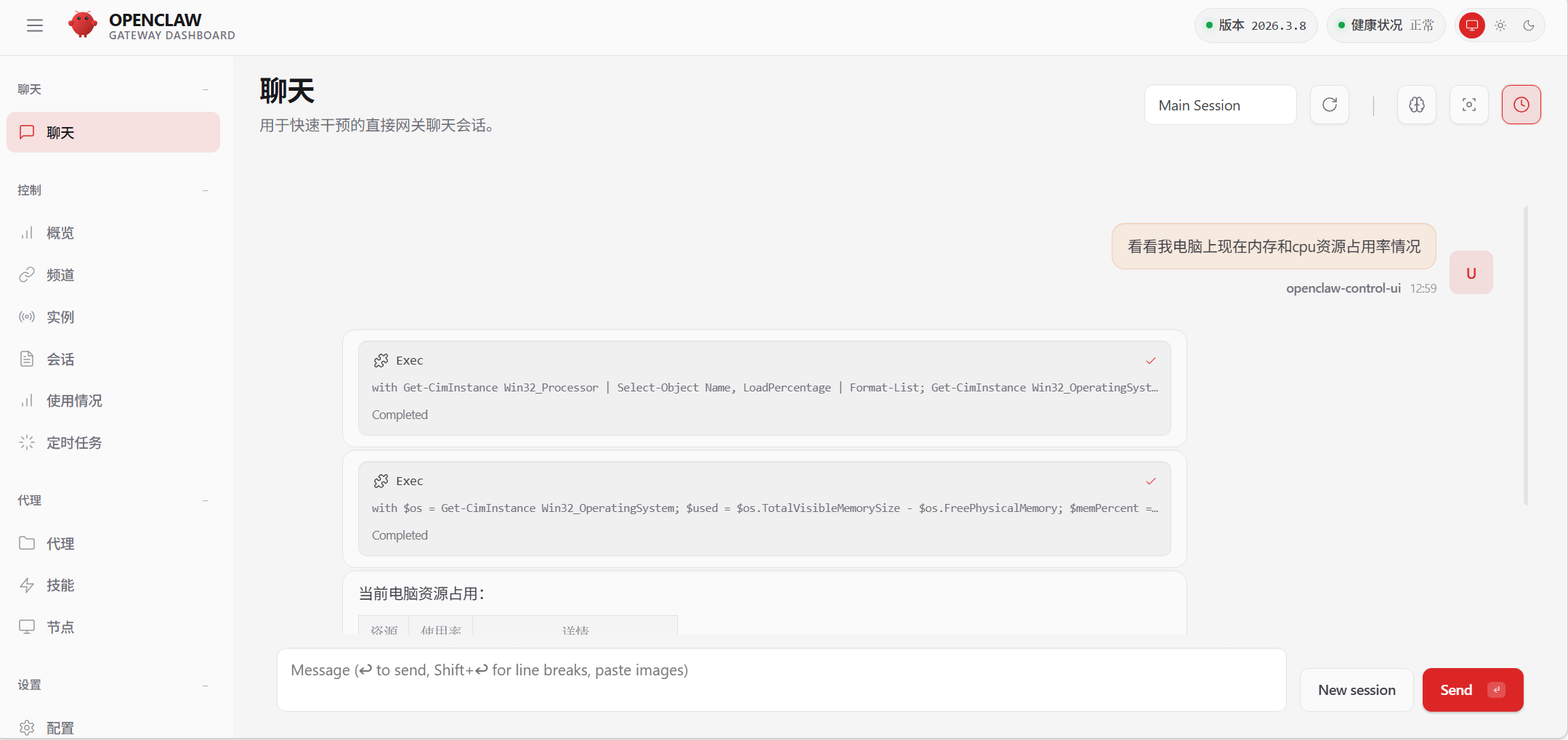The width and height of the screenshot is (1568, 740).
Task: Collapse the 控制 sidebar section
Action: (205, 190)
